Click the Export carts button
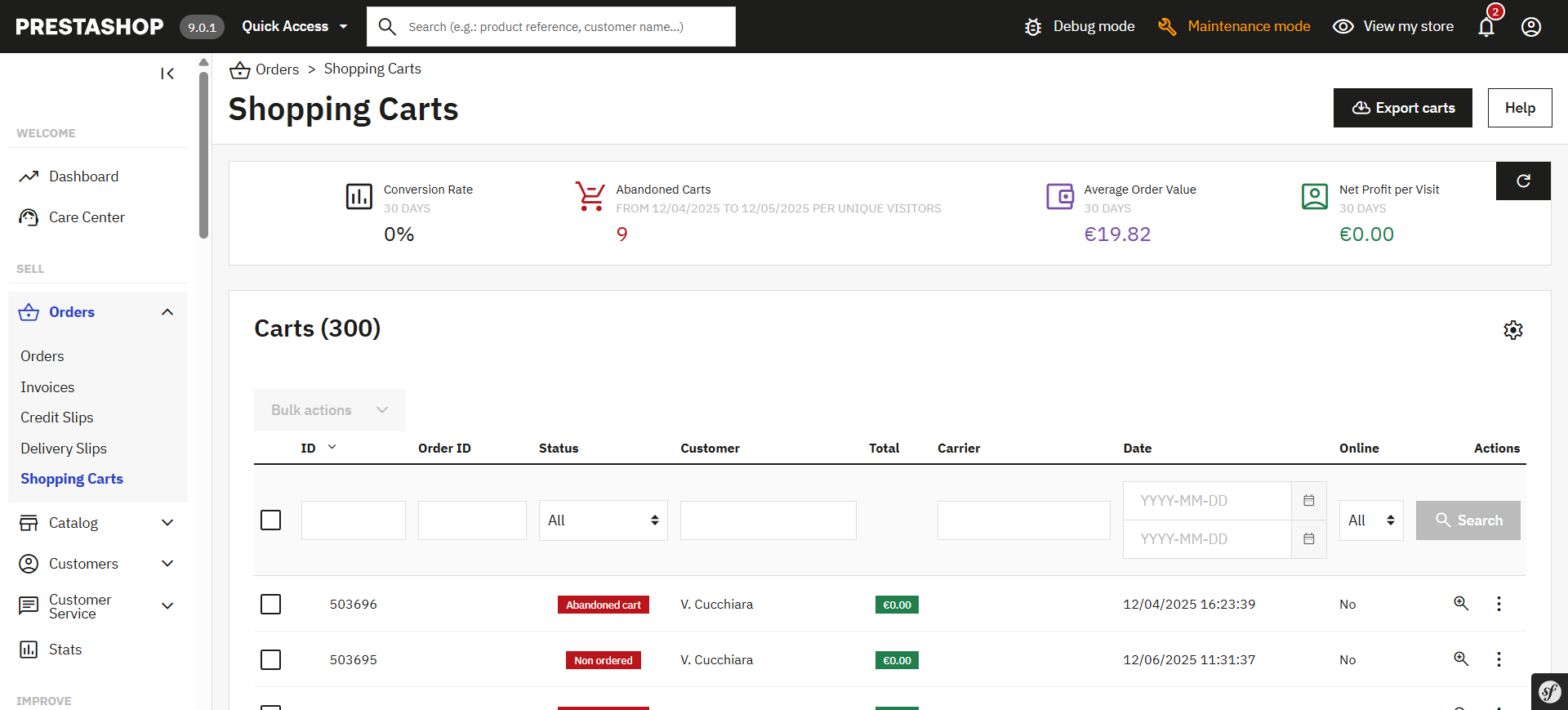 pos(1402,108)
